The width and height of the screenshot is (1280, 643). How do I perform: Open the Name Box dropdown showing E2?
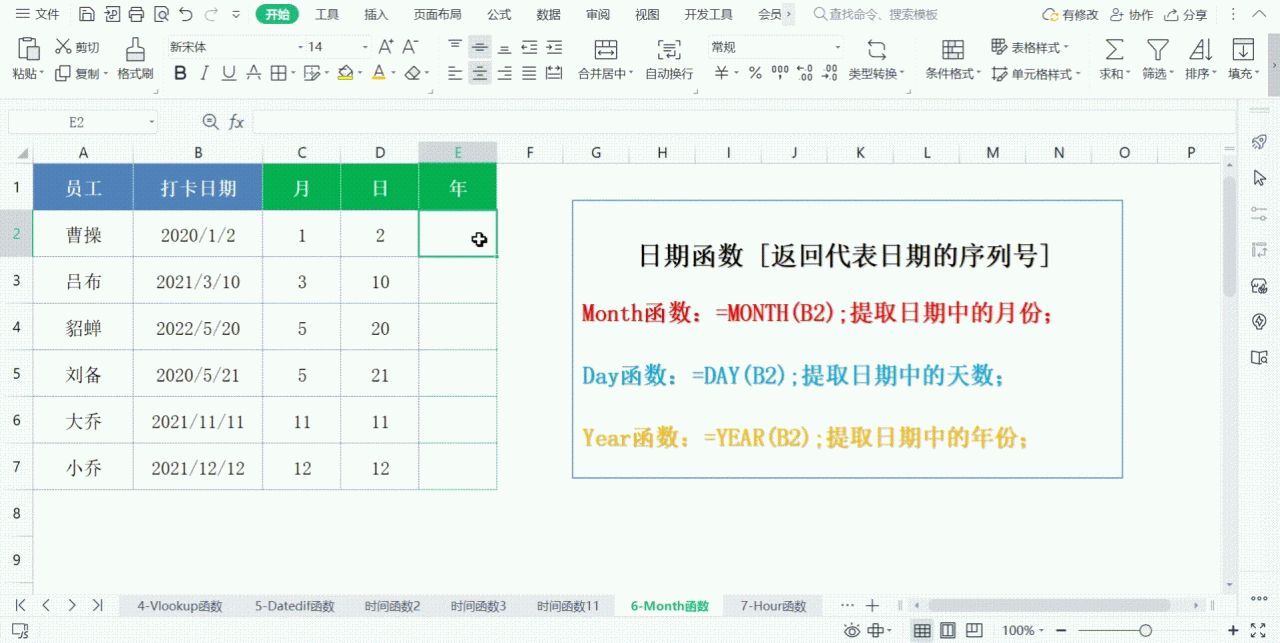tap(151, 122)
